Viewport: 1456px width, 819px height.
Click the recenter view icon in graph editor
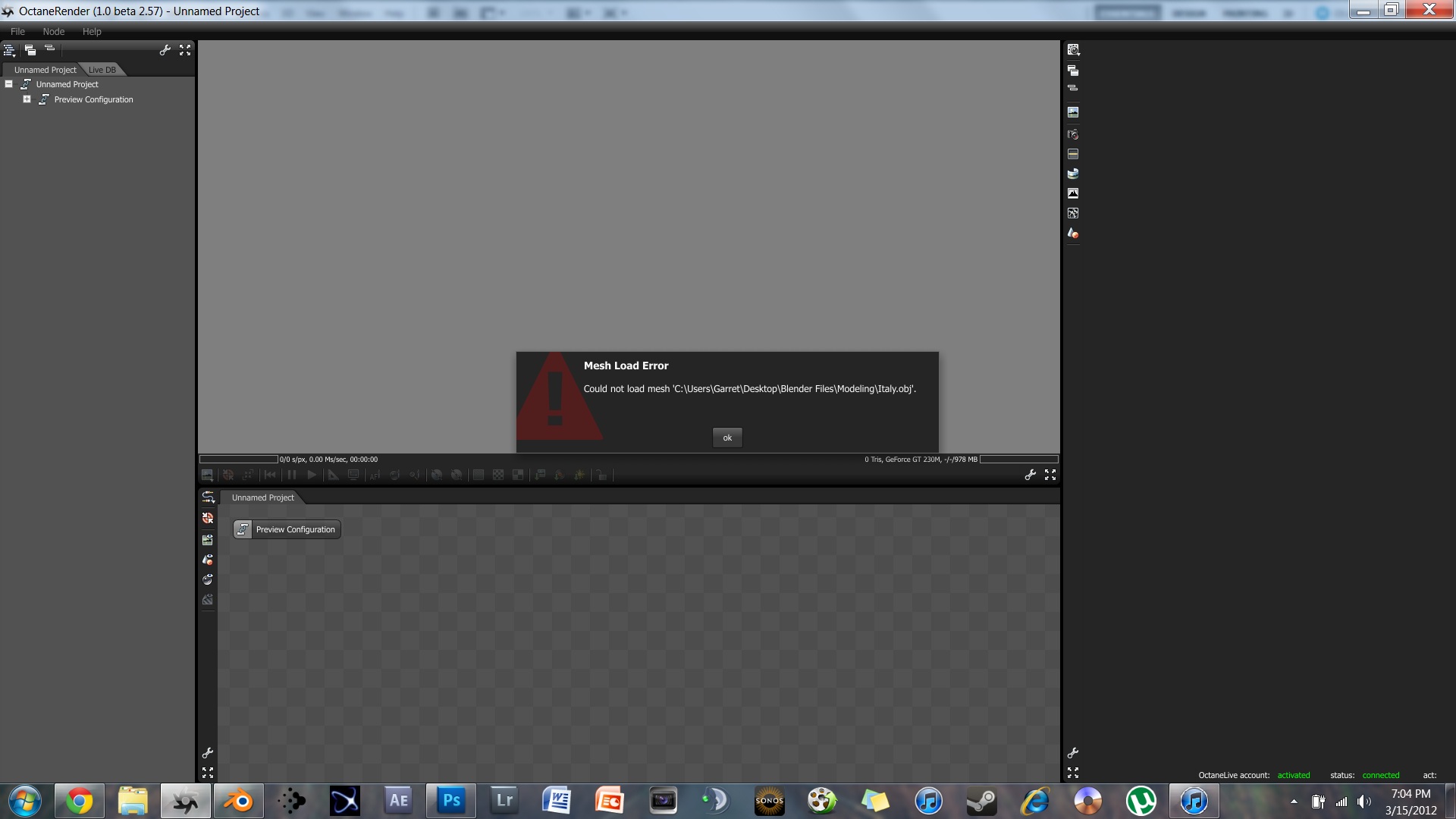point(207,519)
